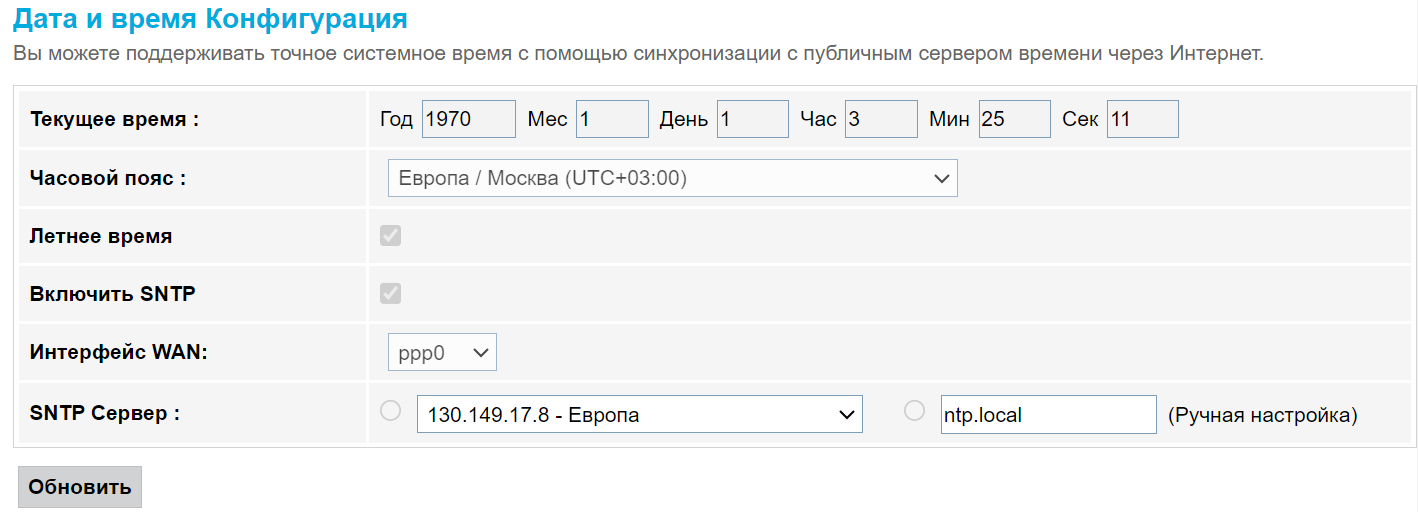
Task: Toggle the Включить SNTP checkbox
Action: [x=391, y=294]
